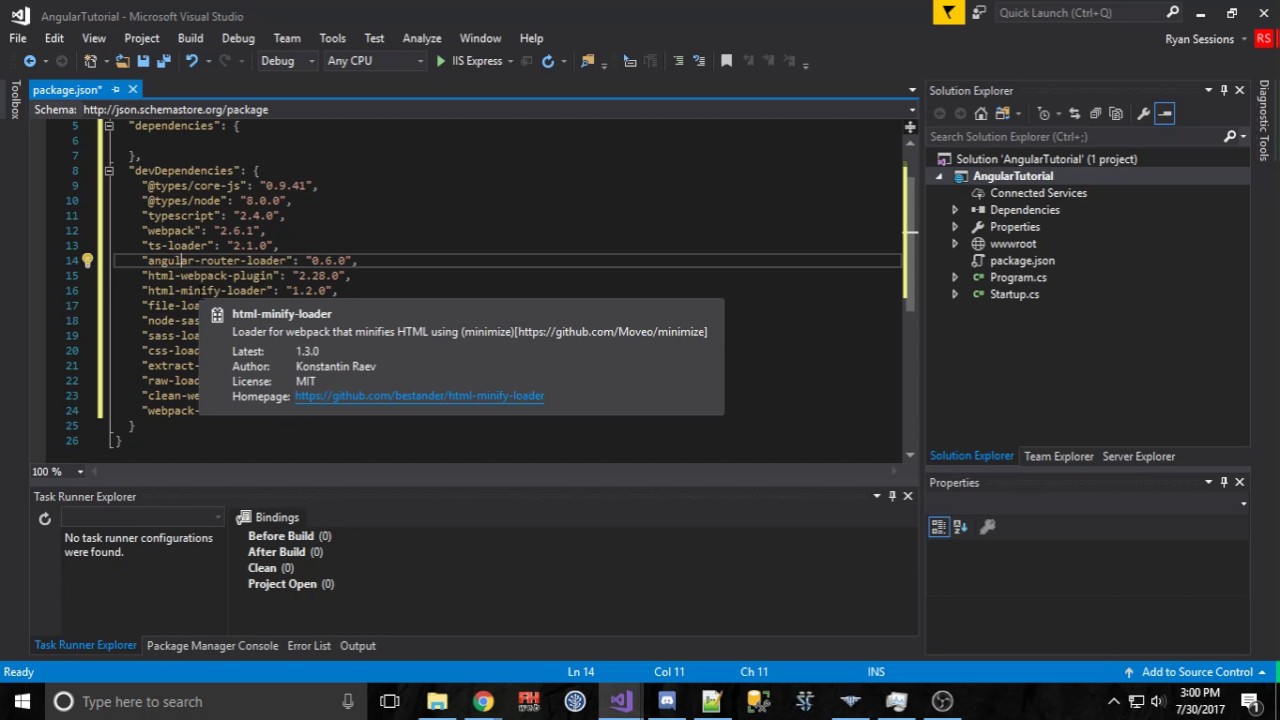The height and width of the screenshot is (720, 1280).
Task: Open the File menu
Action: pyautogui.click(x=18, y=38)
